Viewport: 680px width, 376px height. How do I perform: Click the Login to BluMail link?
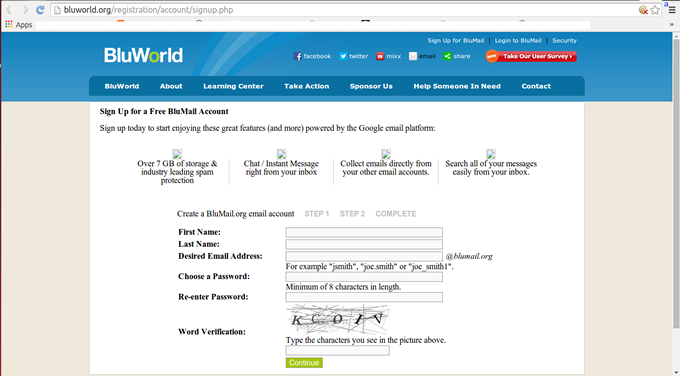coord(518,41)
